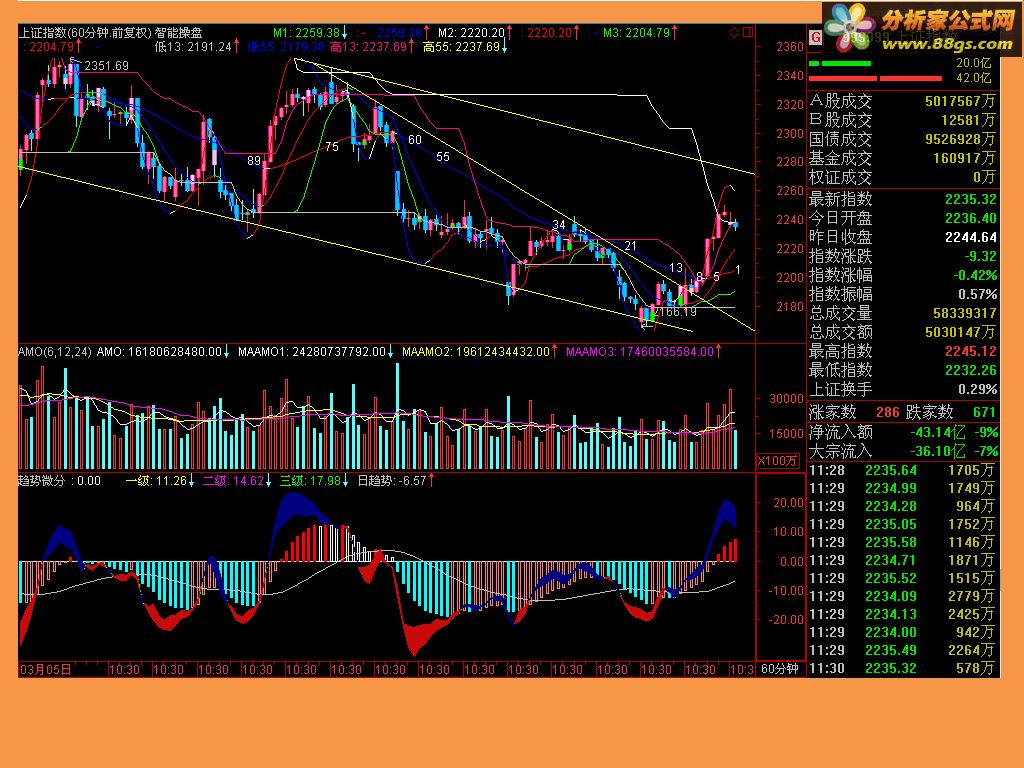Image resolution: width=1024 pixels, height=768 pixels.
Task: Click the X100万 volume unit button
Action: click(x=777, y=460)
